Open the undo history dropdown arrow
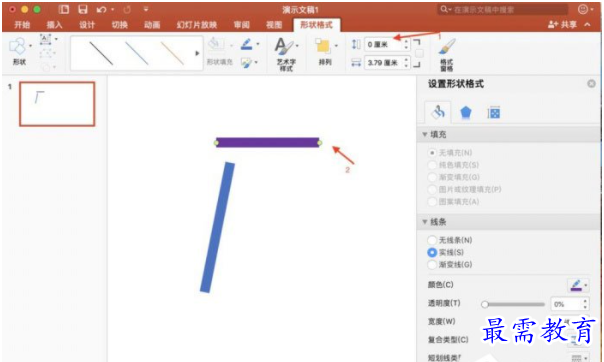Image resolution: width=604 pixels, height=362 pixels. pos(112,9)
